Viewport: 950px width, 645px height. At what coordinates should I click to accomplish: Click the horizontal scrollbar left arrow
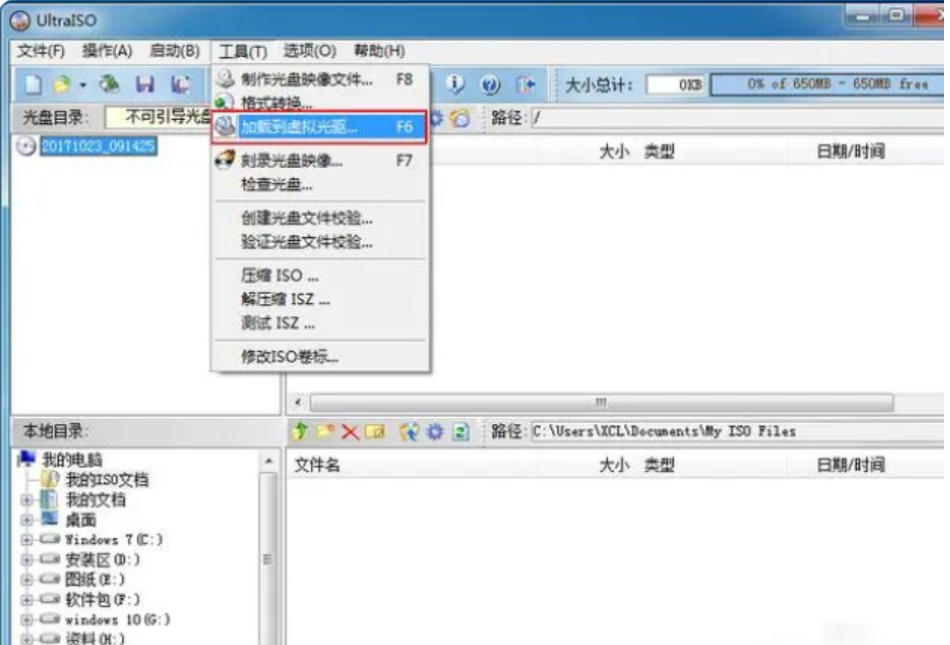pyautogui.click(x=297, y=402)
